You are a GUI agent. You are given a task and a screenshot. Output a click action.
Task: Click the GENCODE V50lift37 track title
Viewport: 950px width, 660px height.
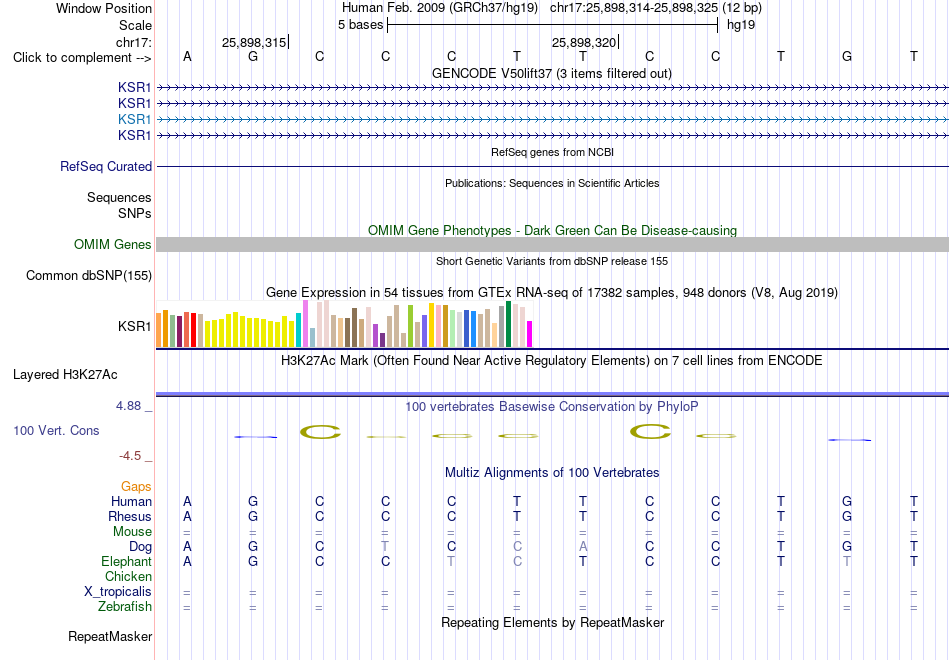point(552,73)
